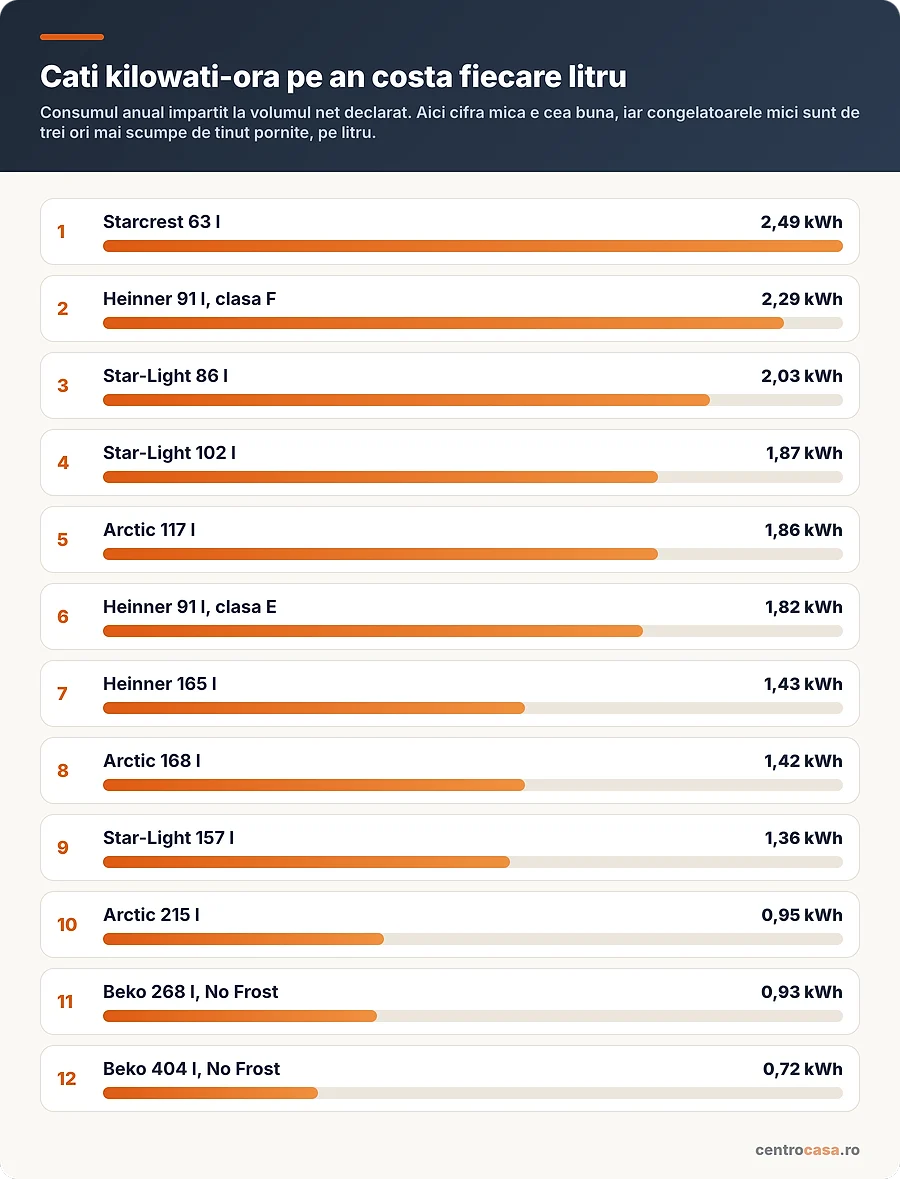Click the 2,49 kWh value label
Screen dimensions: 900x1179
(802, 222)
